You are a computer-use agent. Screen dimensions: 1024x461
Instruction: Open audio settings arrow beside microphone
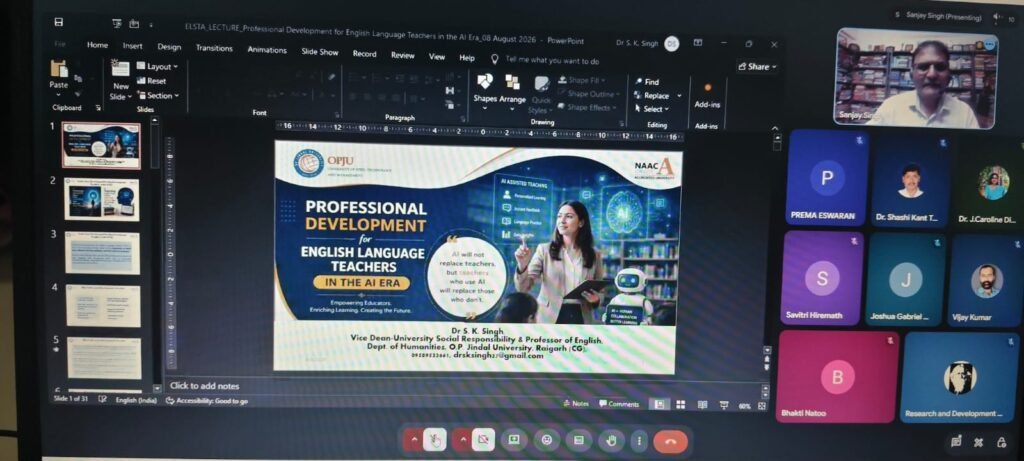413,440
